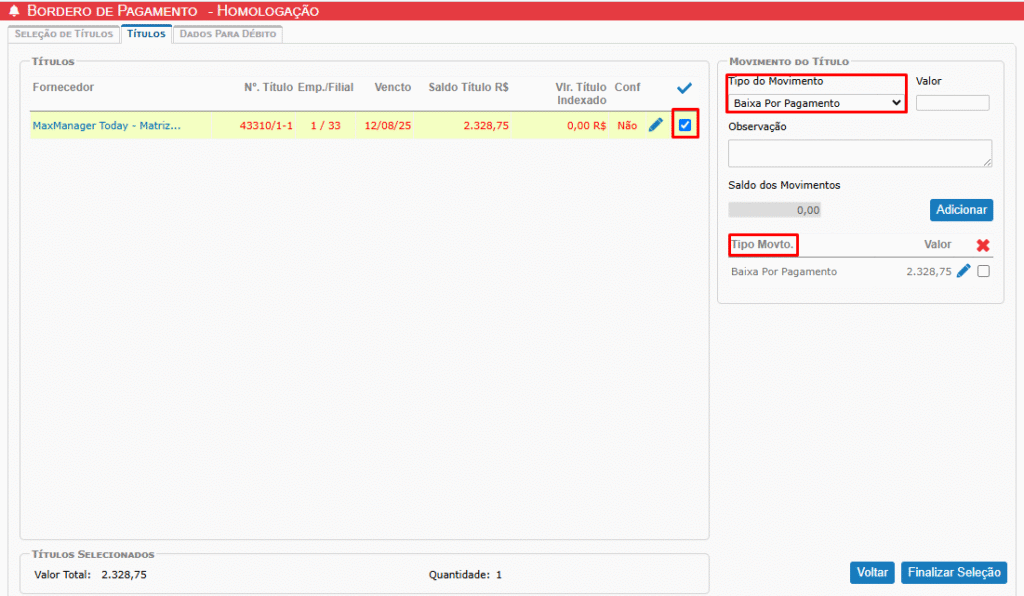Edit the Baixa Por Pagamento movement pencil icon

coord(964,271)
